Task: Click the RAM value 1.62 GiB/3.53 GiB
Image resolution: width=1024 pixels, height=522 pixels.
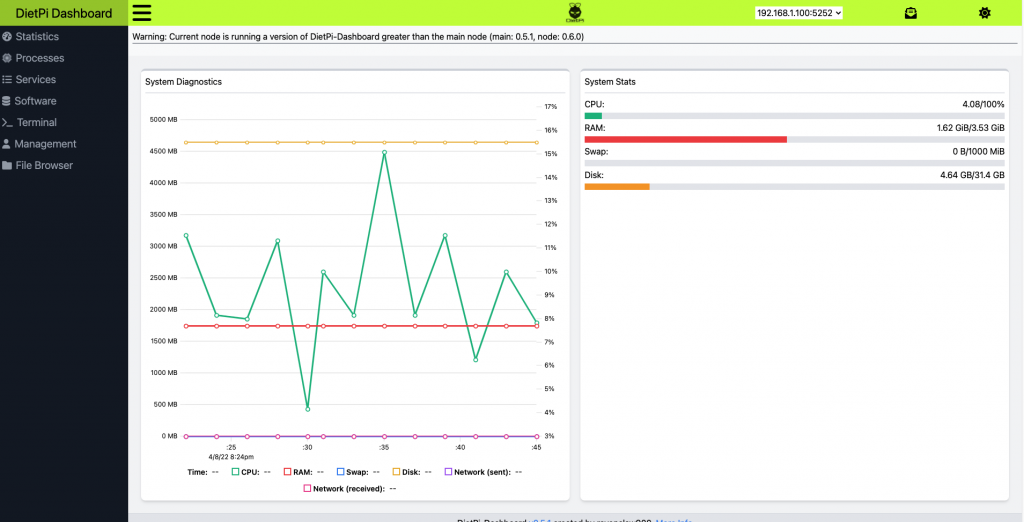Action: click(970, 128)
